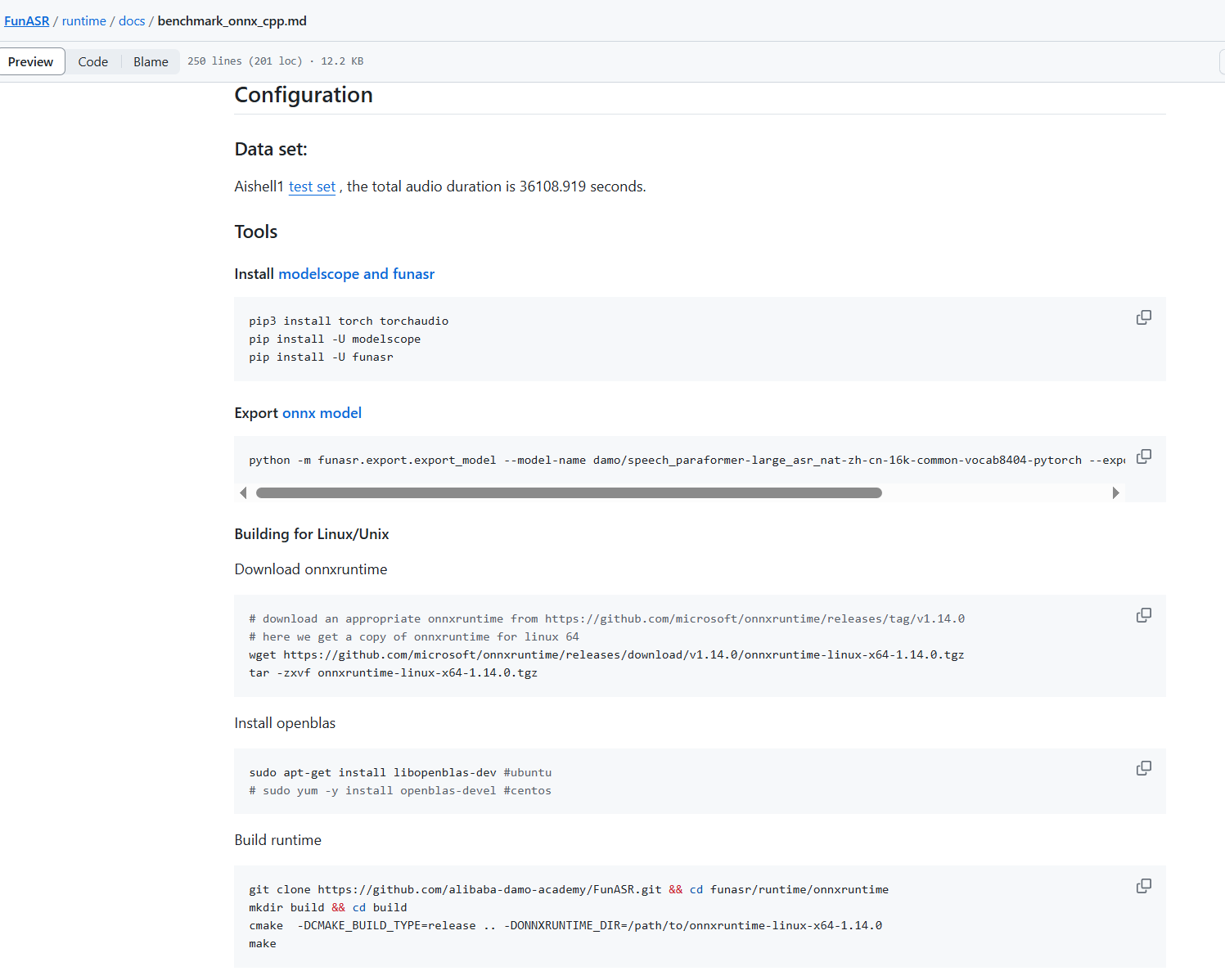This screenshot has width=1225, height=980.
Task: Switch to the Code tab
Action: (x=93, y=62)
